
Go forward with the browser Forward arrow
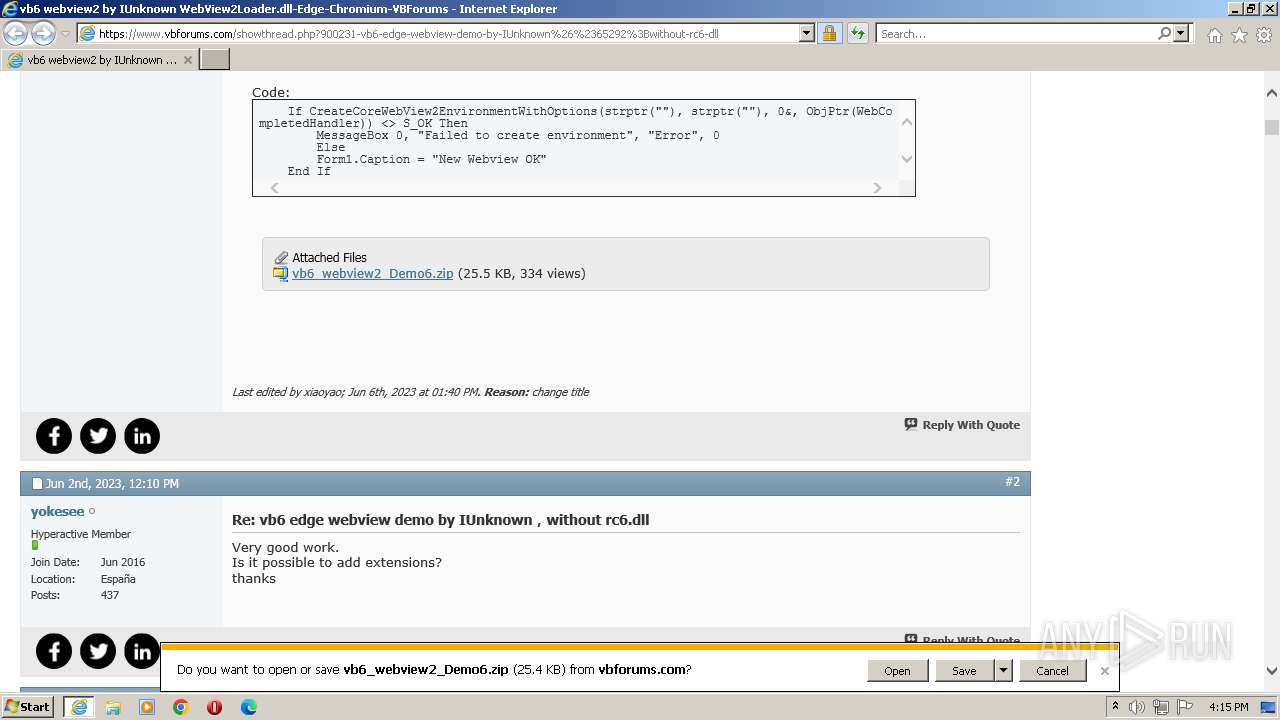click(43, 33)
